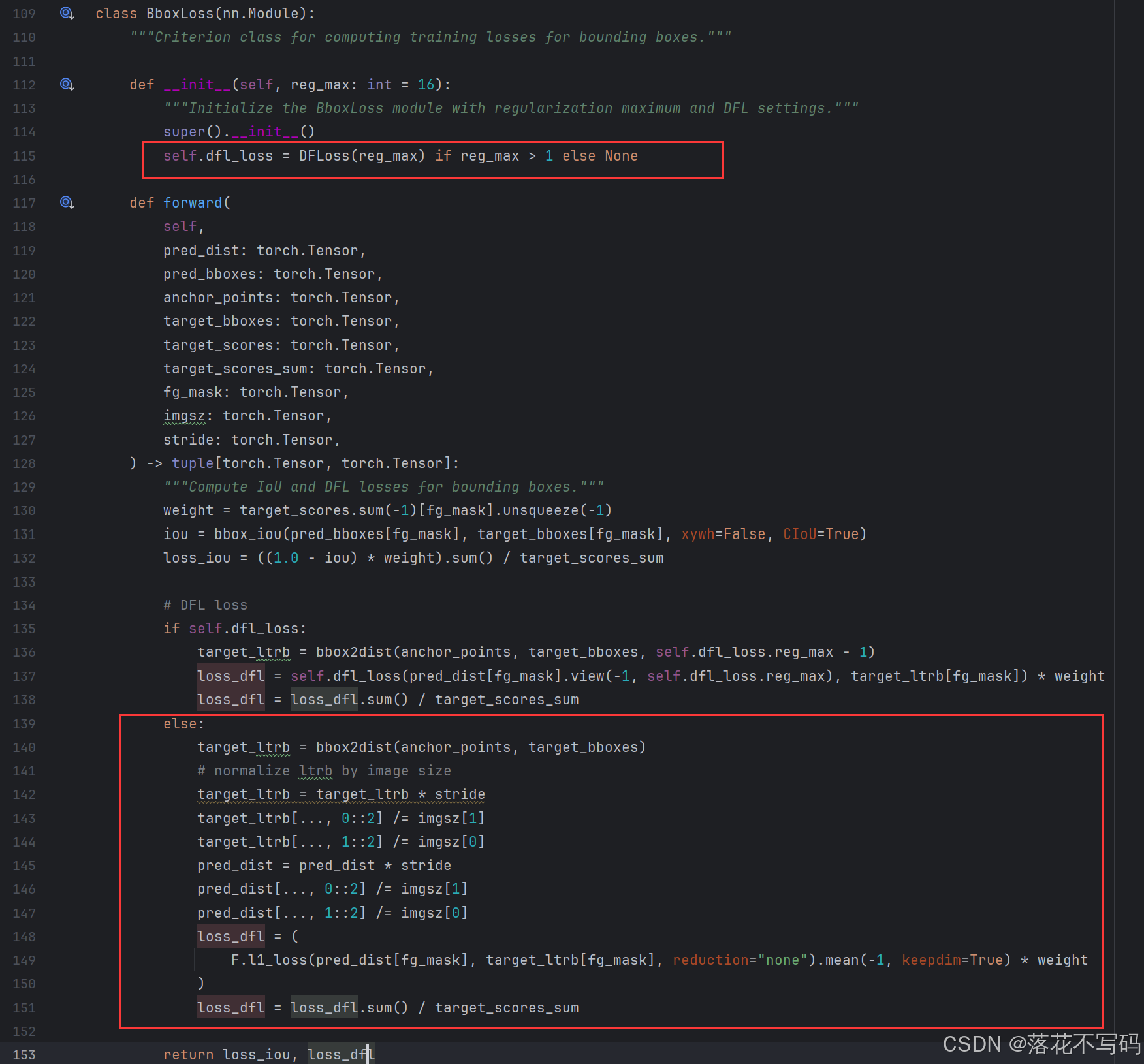This screenshot has width=1144, height=1064.
Task: Click the CIoU=True argument
Action: pyautogui.click(x=821, y=535)
